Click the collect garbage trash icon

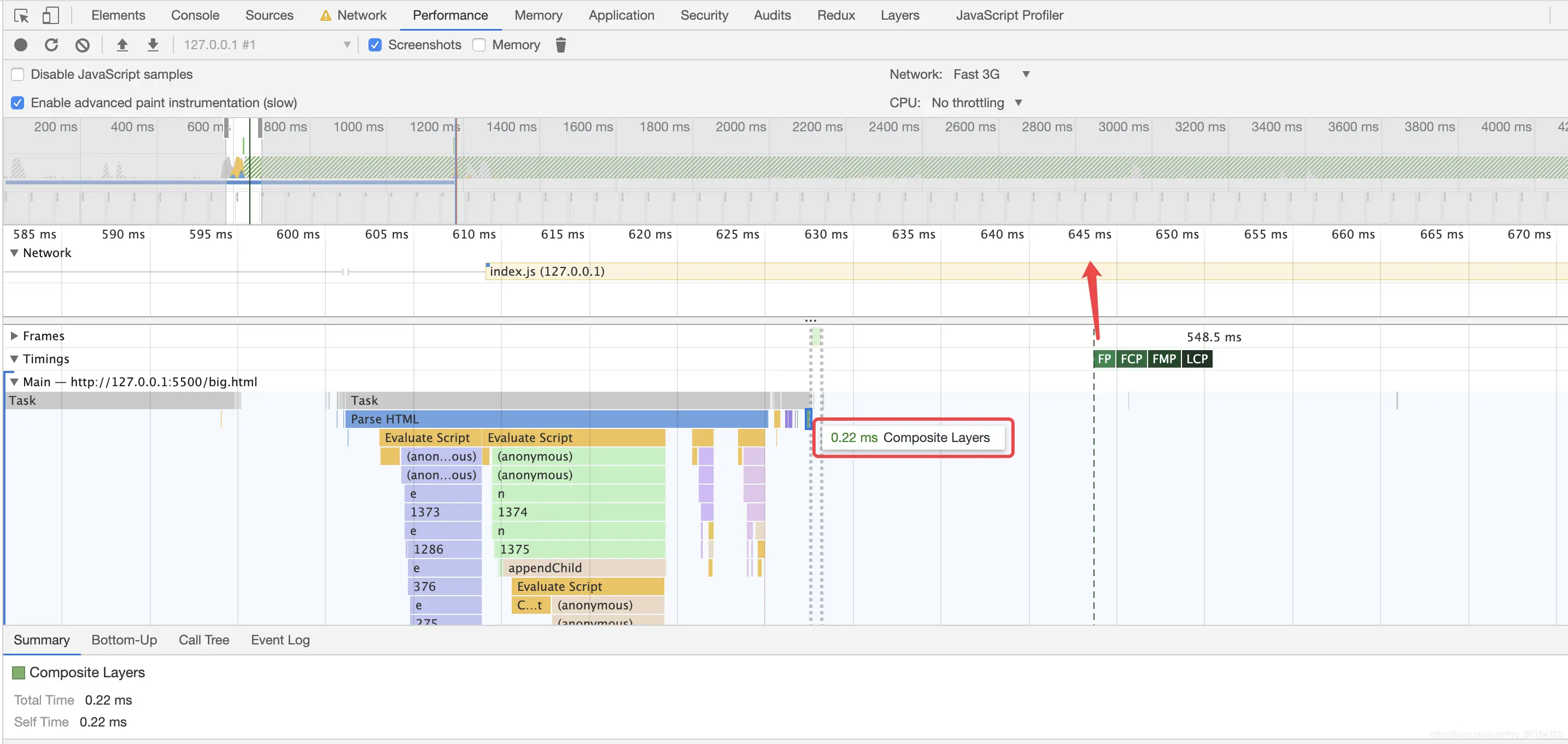(560, 45)
